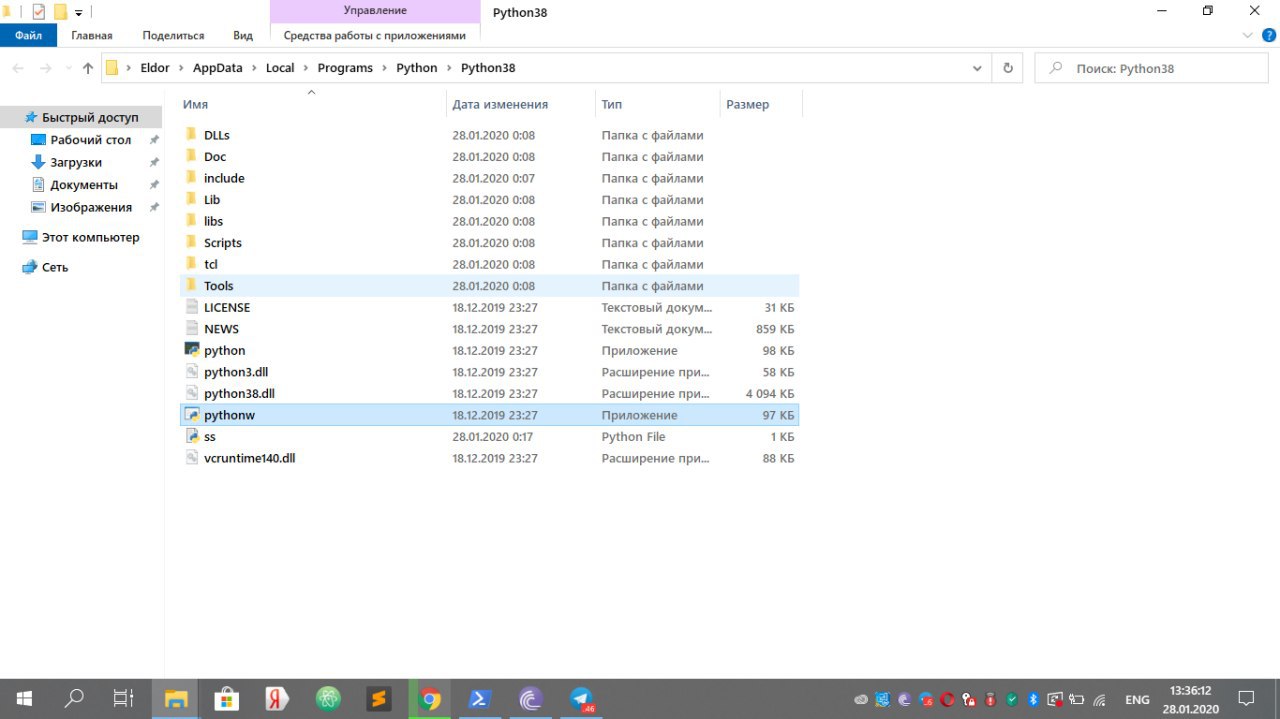This screenshot has height=719, width=1280.
Task: Select the python38.dll file icon
Action: (192, 393)
